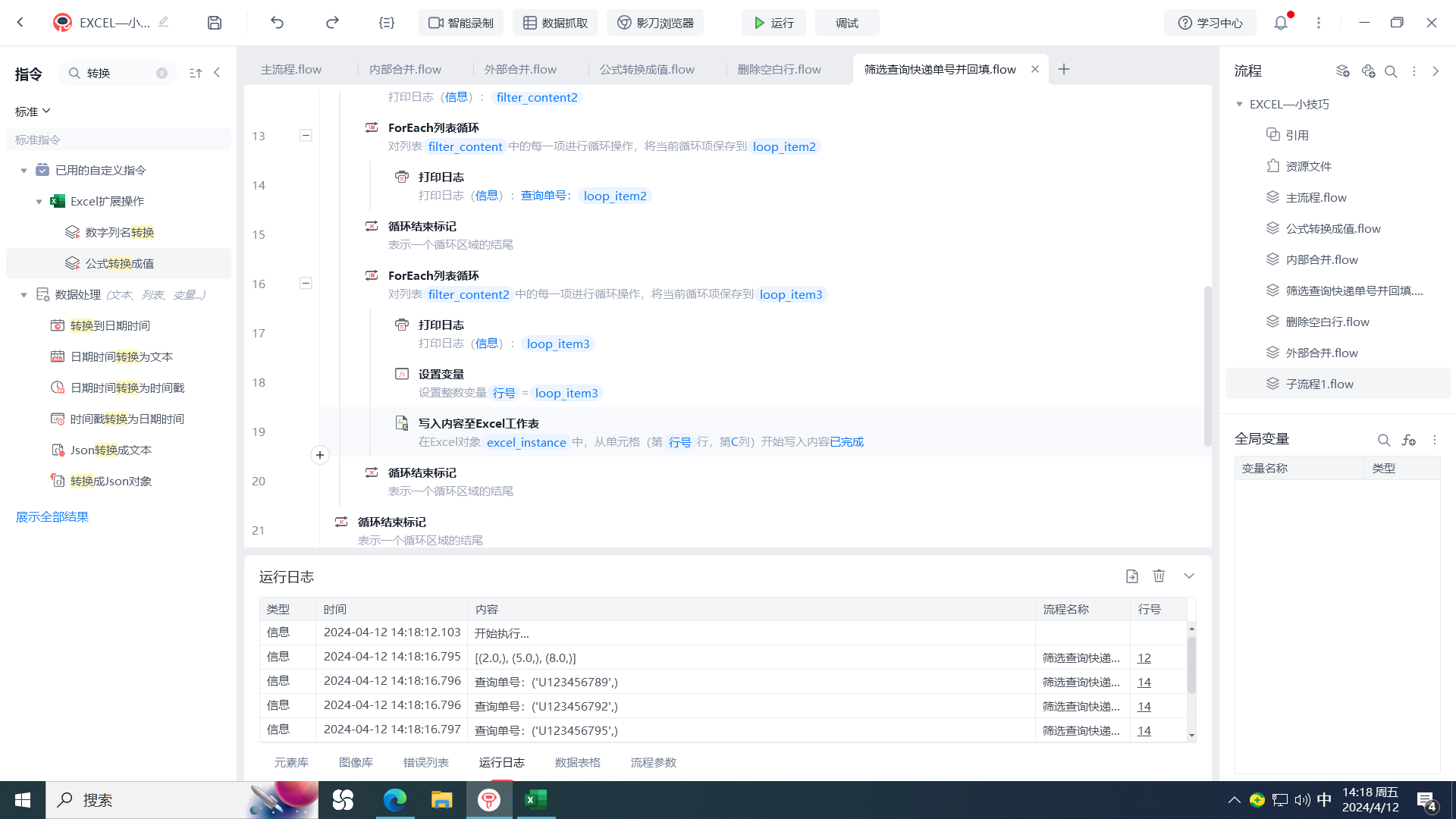The image size is (1456, 819).
Task: Collapse the ForEach loop at line 13
Action: pyautogui.click(x=306, y=136)
